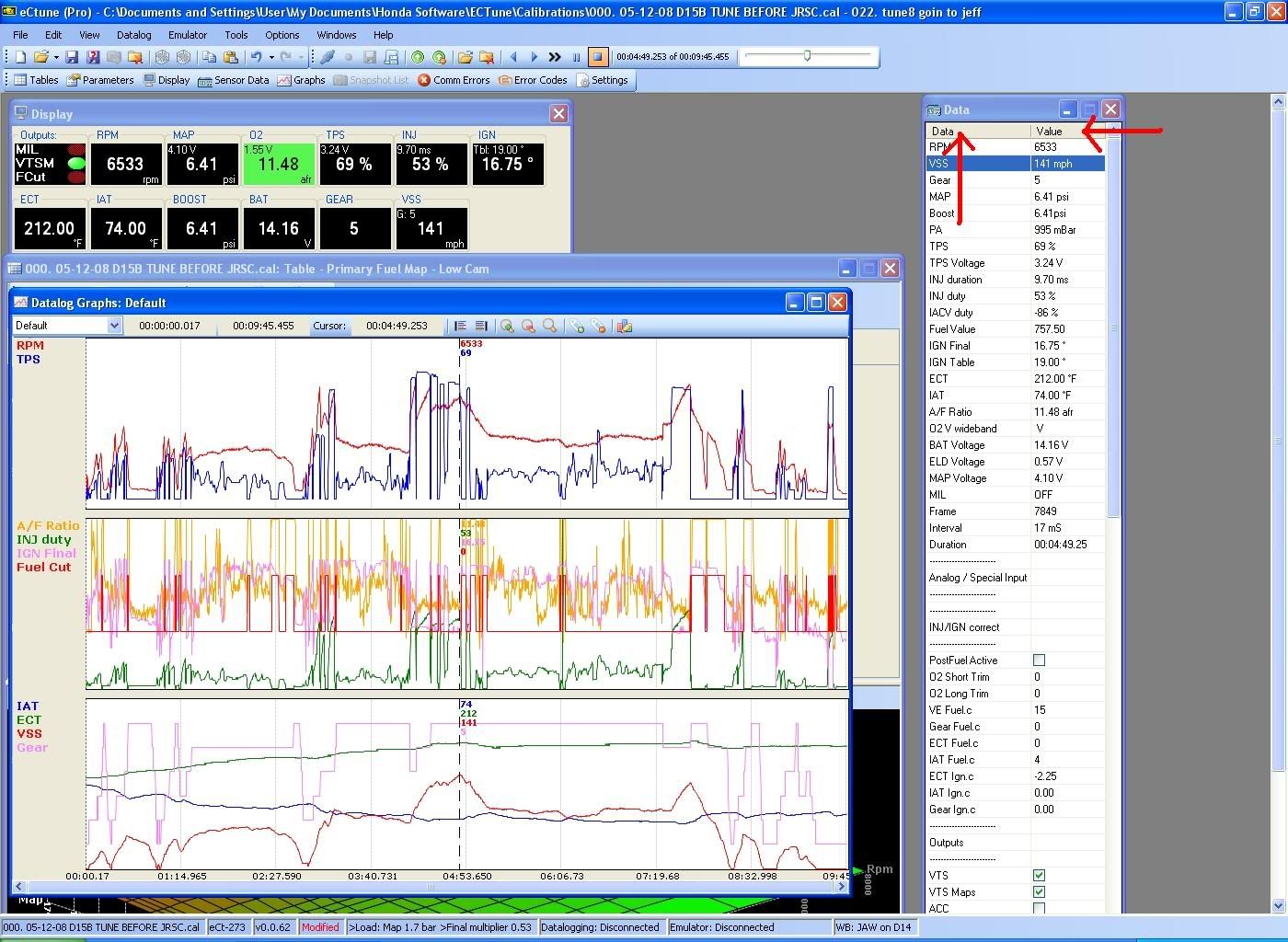Fast-forward the datalog playback
This screenshot has height=942, width=1288.
[x=555, y=57]
